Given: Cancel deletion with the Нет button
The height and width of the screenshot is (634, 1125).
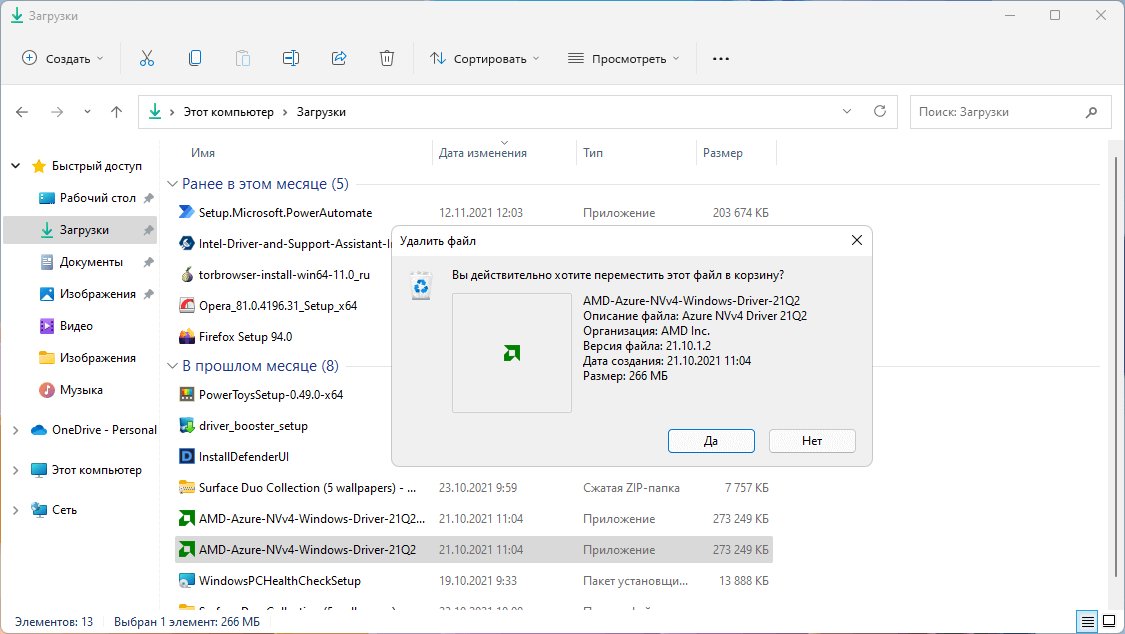Looking at the screenshot, I should click(x=812, y=441).
